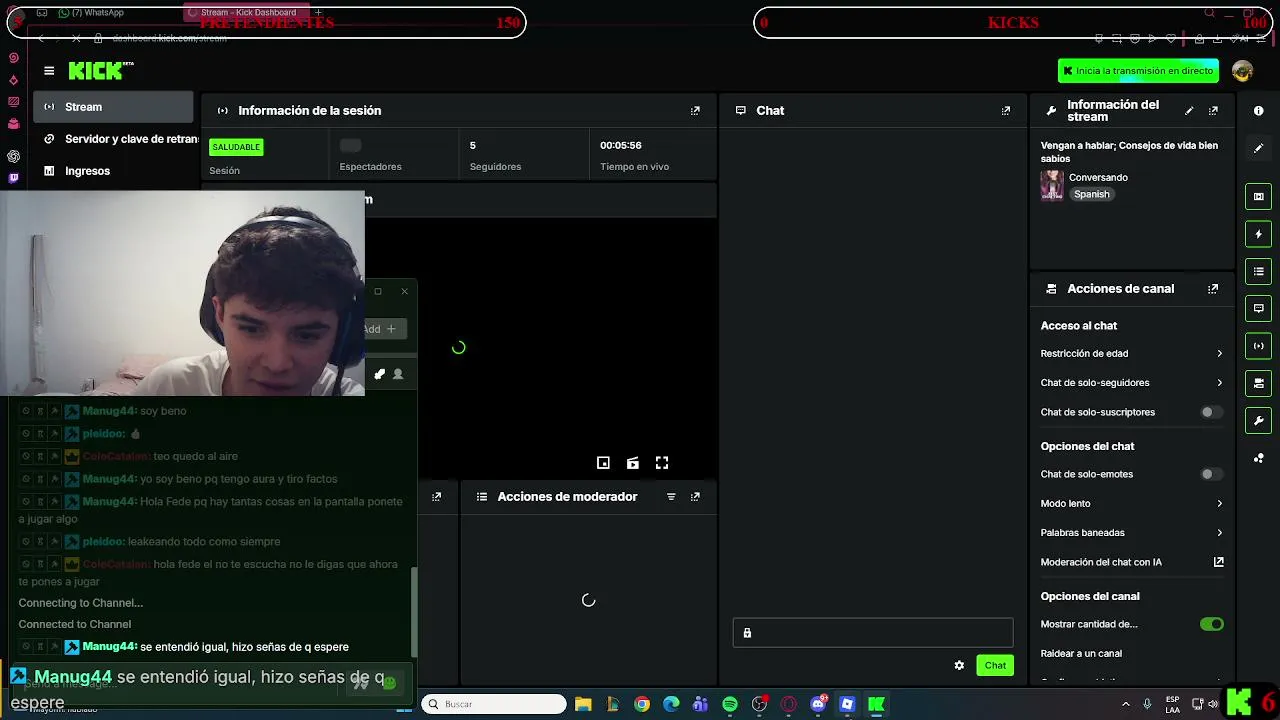Toggle theater mode on stream preview
The height and width of the screenshot is (720, 1280).
[x=633, y=463]
